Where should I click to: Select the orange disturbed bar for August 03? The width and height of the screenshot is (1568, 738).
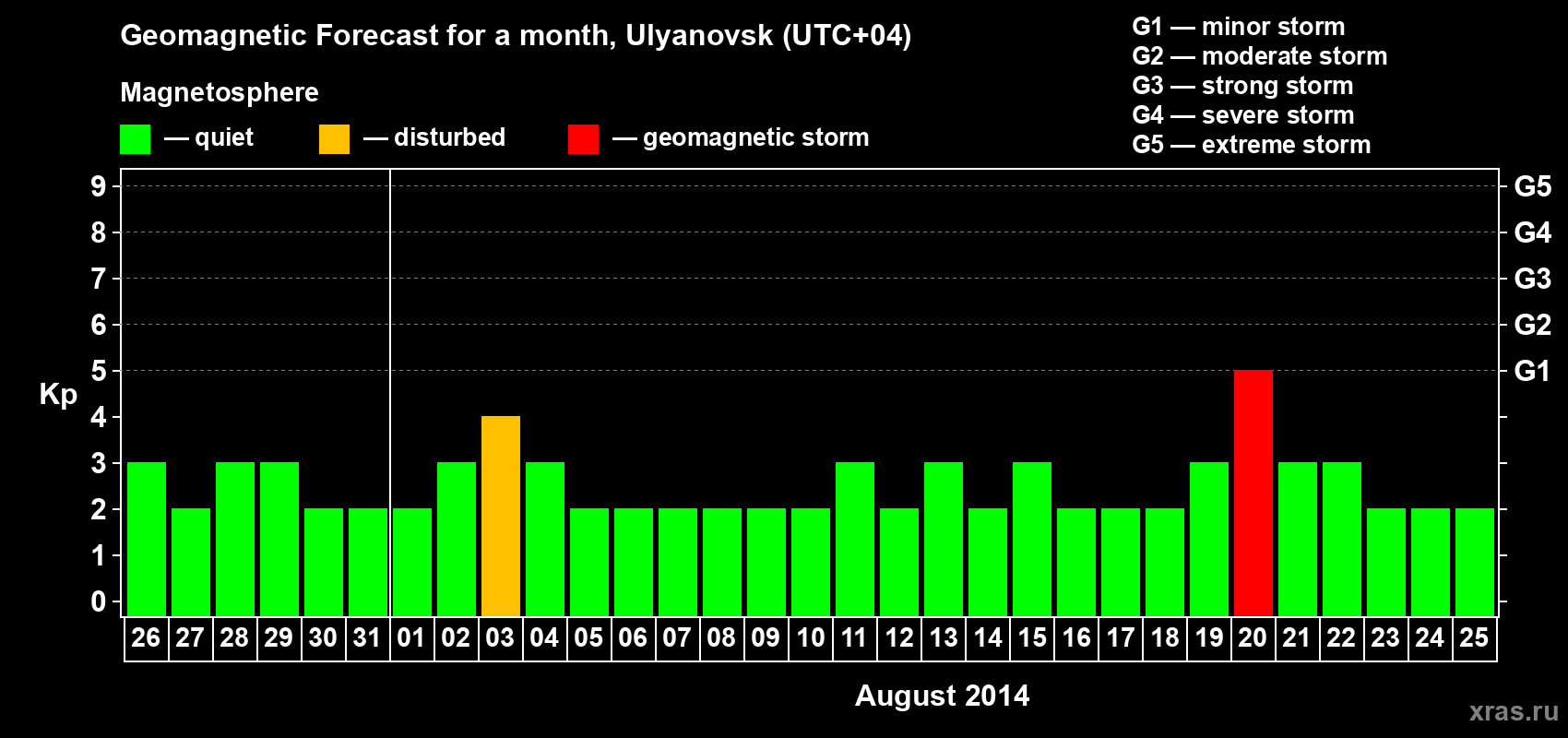pyautogui.click(x=501, y=517)
